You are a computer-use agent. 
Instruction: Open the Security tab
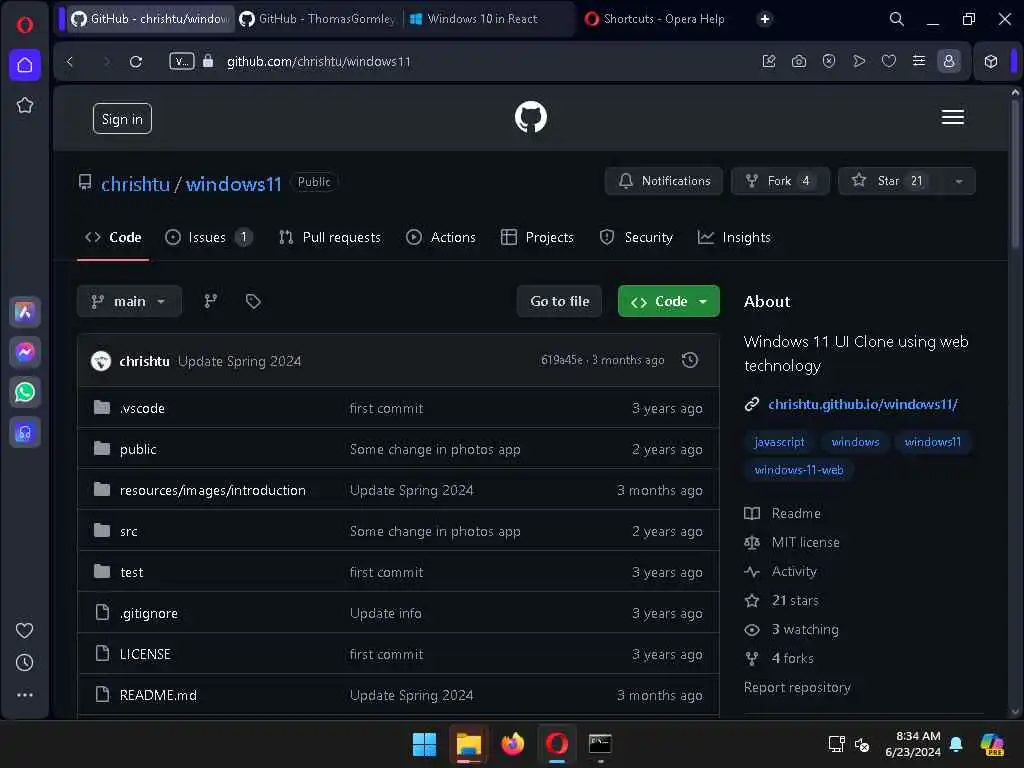point(636,237)
